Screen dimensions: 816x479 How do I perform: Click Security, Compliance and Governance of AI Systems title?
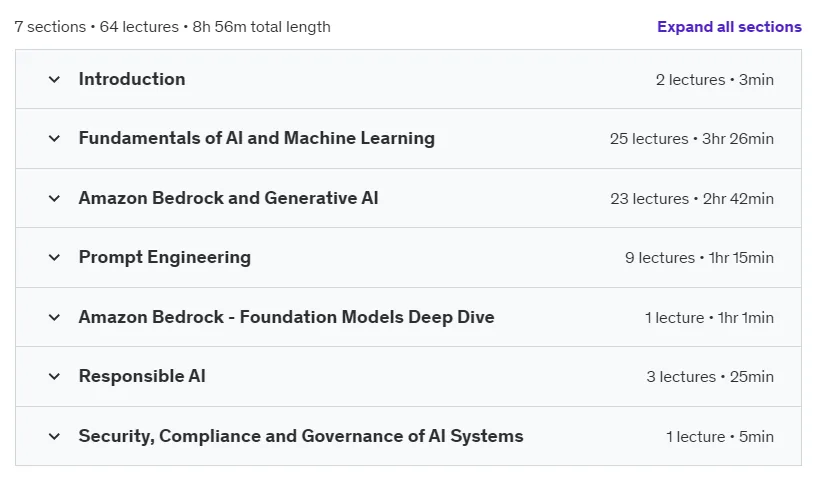[301, 436]
